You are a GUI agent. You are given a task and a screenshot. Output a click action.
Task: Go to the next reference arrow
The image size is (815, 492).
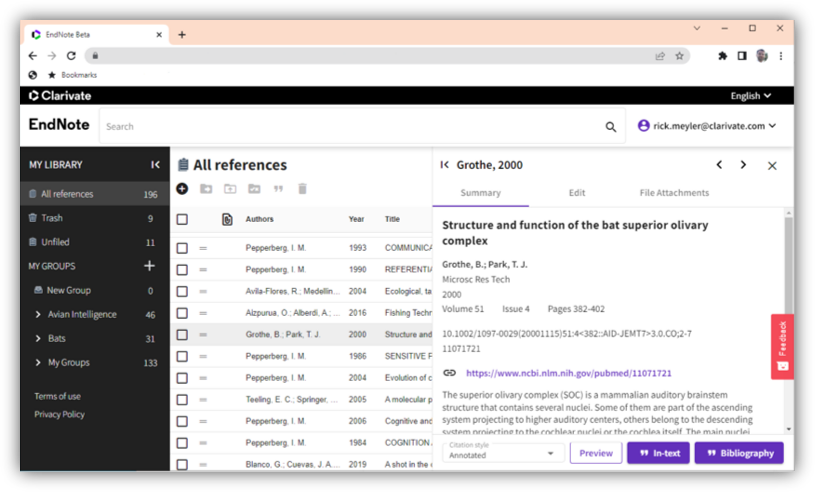point(743,165)
